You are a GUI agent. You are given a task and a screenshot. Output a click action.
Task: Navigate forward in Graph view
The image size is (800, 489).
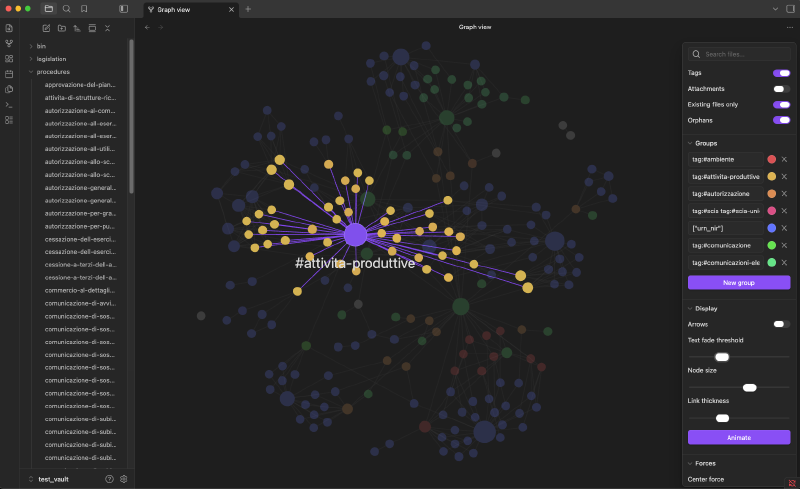[x=161, y=27]
